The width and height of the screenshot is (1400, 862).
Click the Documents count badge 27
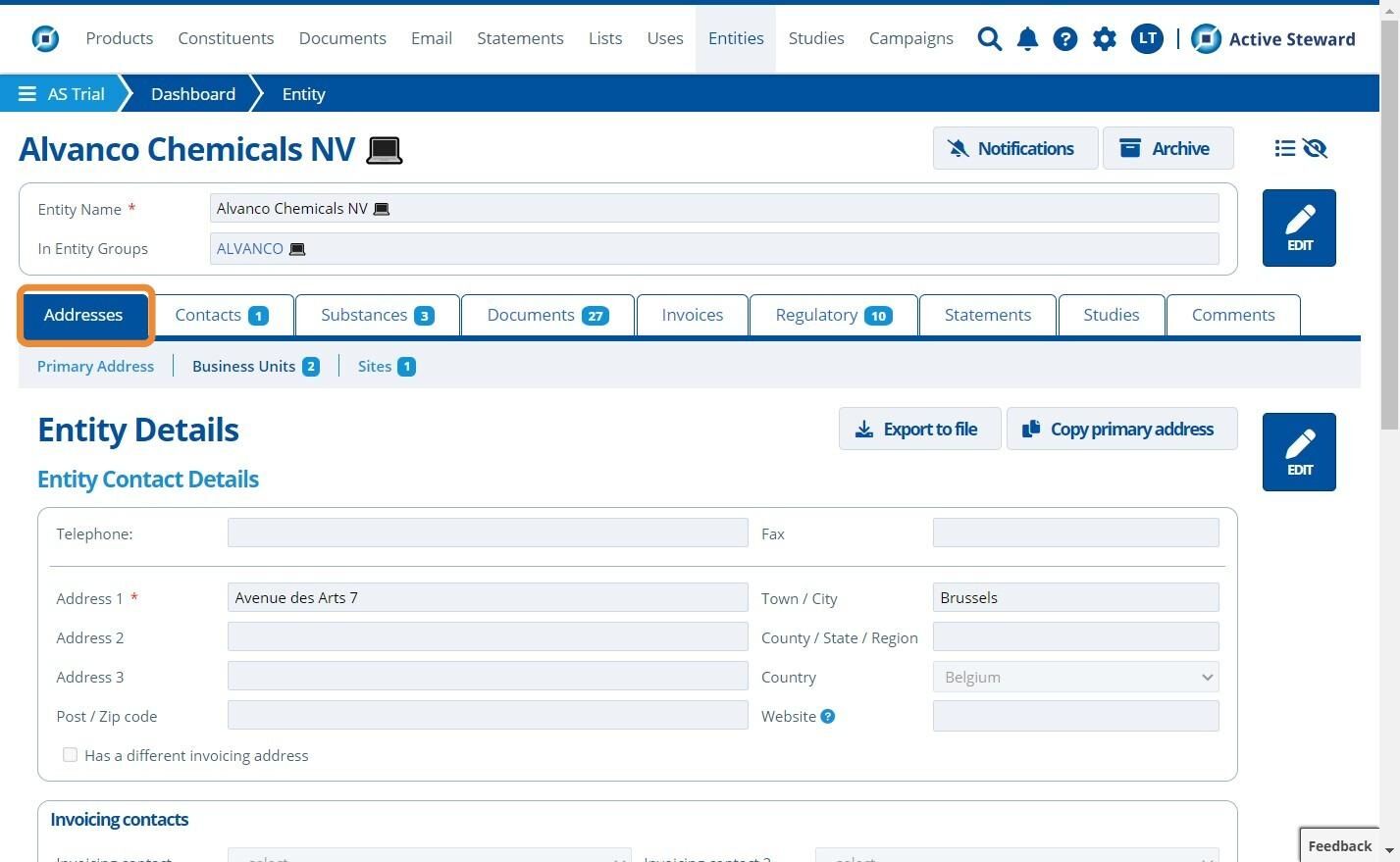596,316
